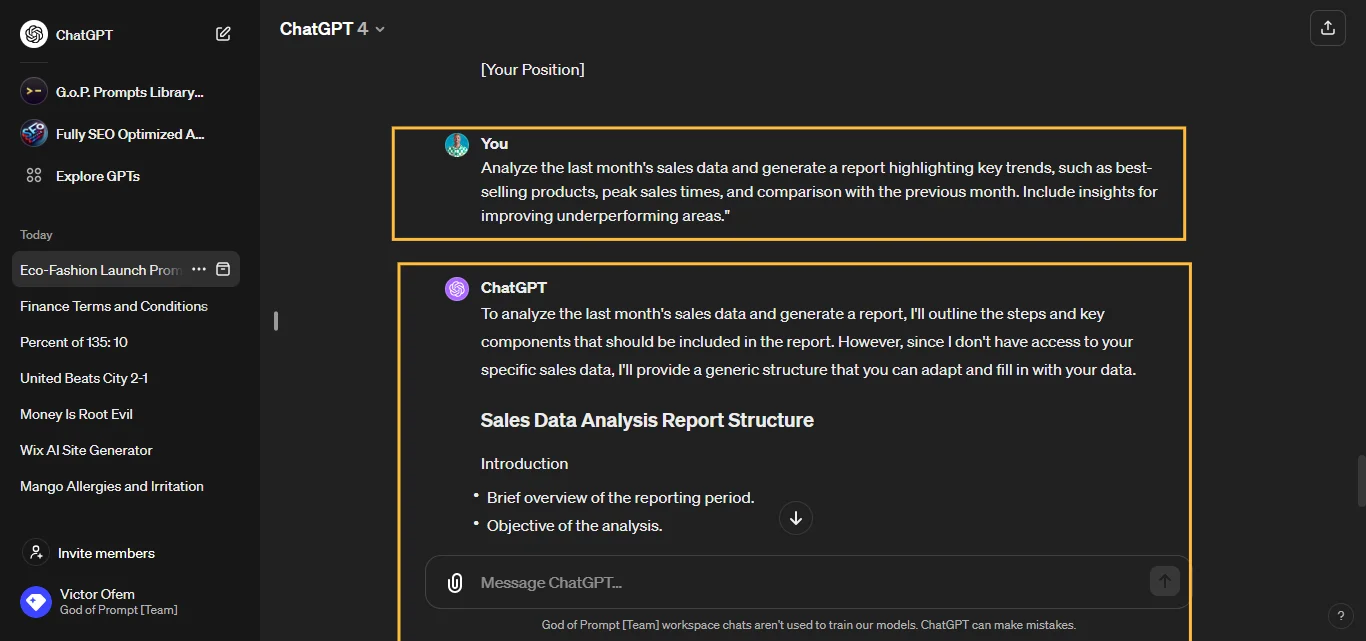Click the share chat icon

point(1328,28)
